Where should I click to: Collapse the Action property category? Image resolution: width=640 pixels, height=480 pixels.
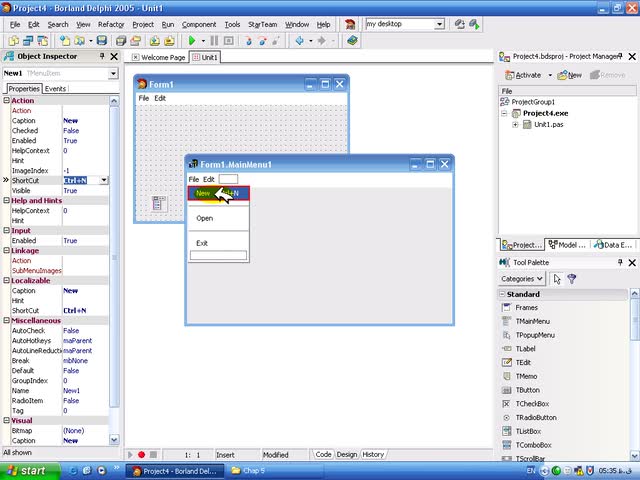coord(7,100)
